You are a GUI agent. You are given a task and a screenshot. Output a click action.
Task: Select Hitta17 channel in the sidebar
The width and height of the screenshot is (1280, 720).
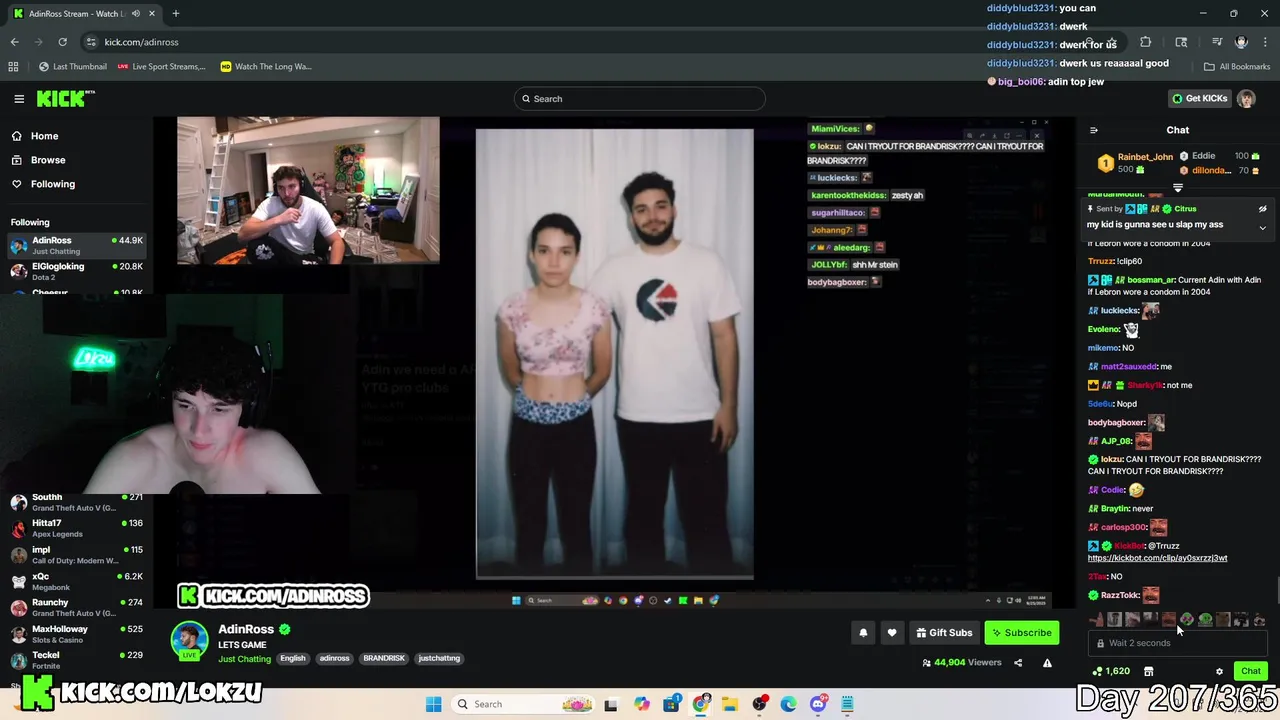76,528
